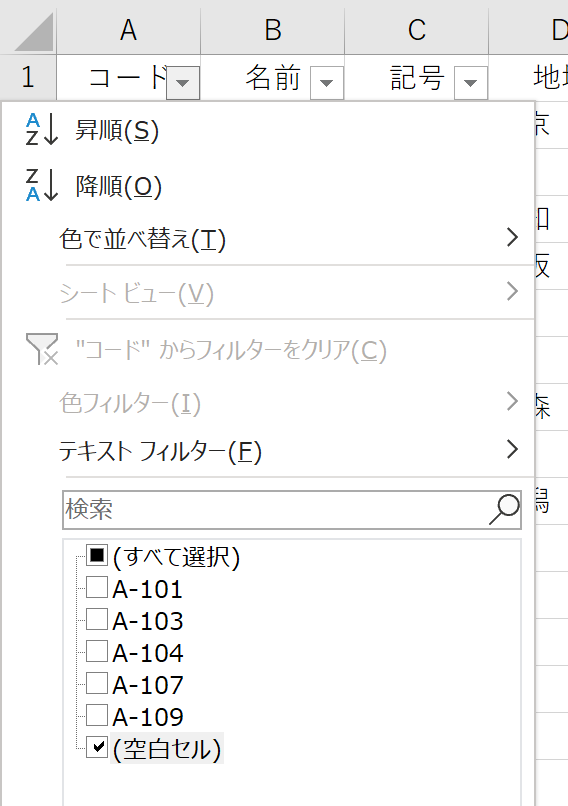The height and width of the screenshot is (806, 568).
Task: Check the A-101 checkbox
Action: (x=97, y=588)
